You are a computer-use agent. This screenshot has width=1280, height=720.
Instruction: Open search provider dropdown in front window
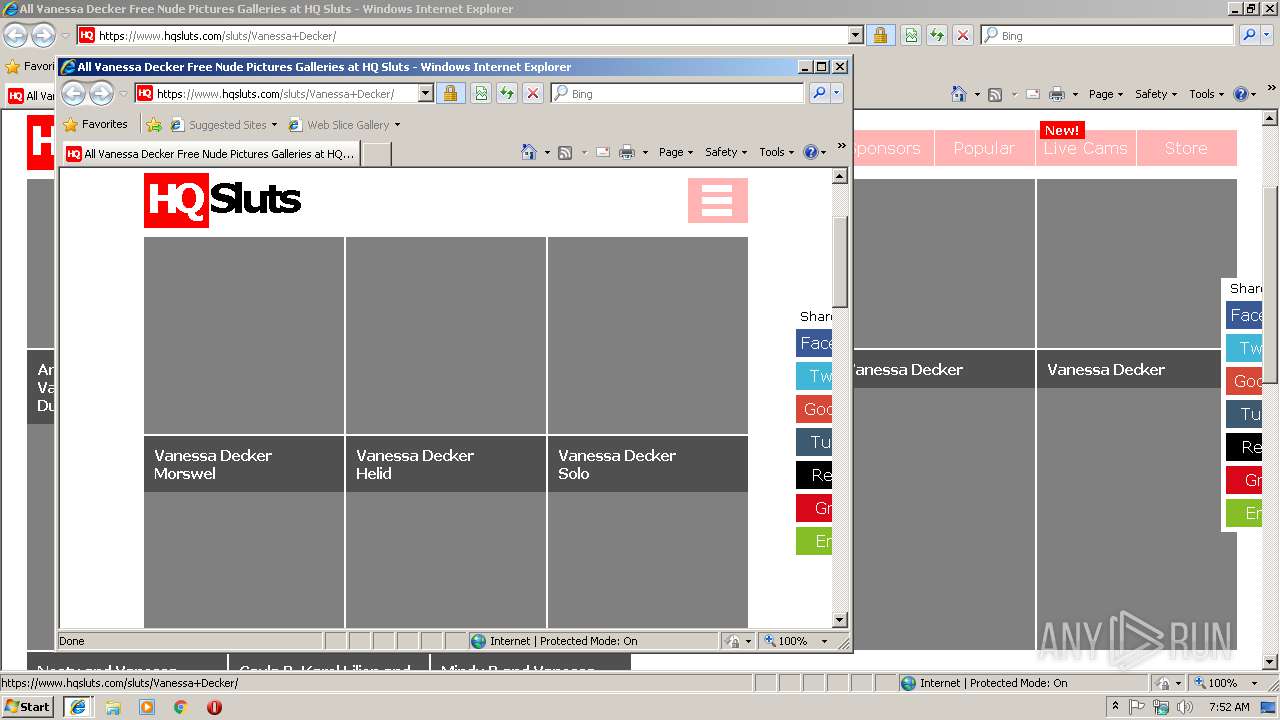[x=837, y=93]
